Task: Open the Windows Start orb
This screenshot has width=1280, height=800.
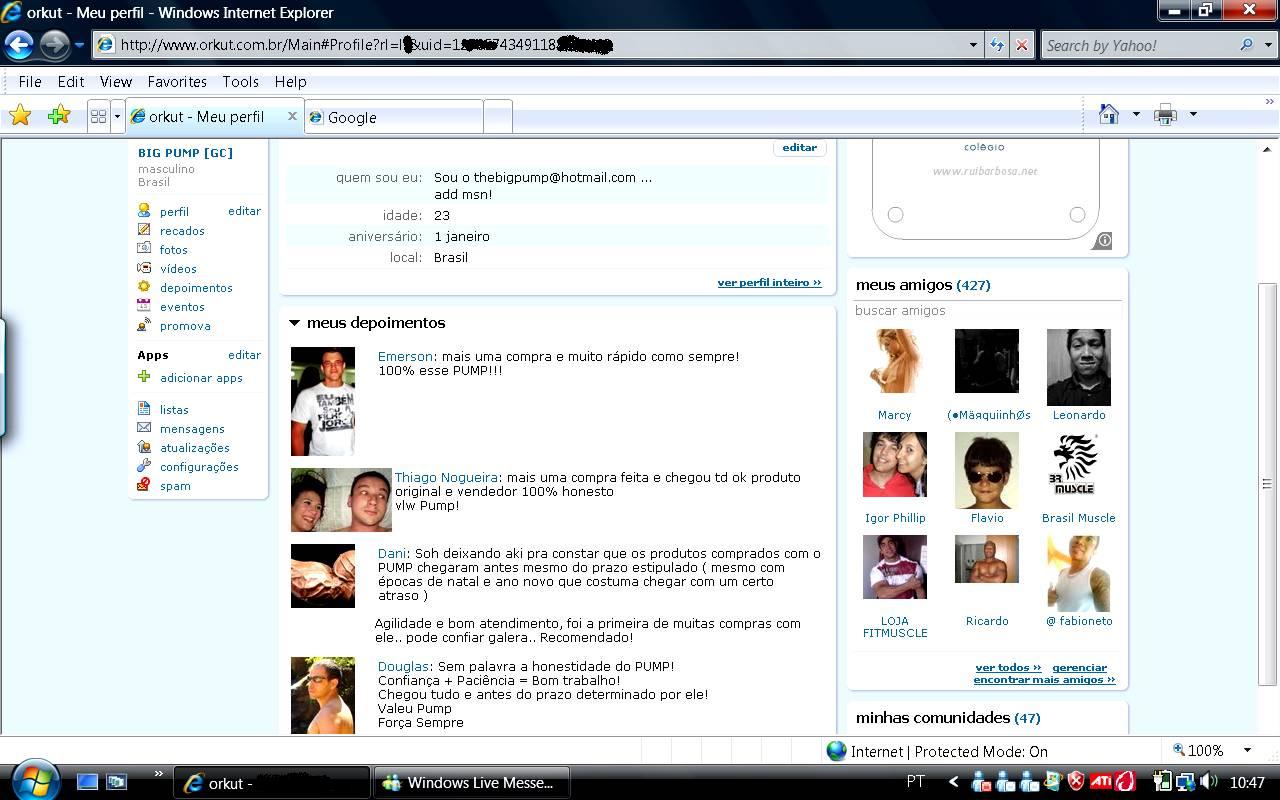Action: tap(35, 780)
